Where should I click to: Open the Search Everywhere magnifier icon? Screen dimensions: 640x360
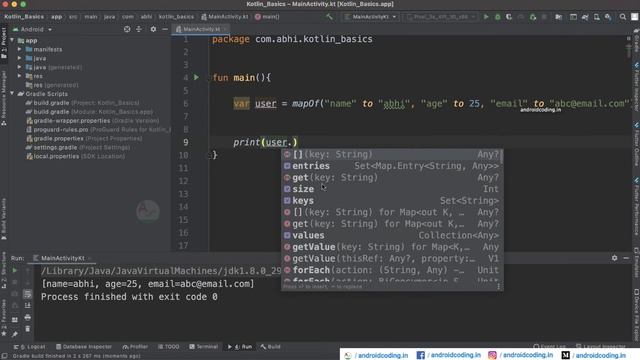pyautogui.click(x=622, y=17)
